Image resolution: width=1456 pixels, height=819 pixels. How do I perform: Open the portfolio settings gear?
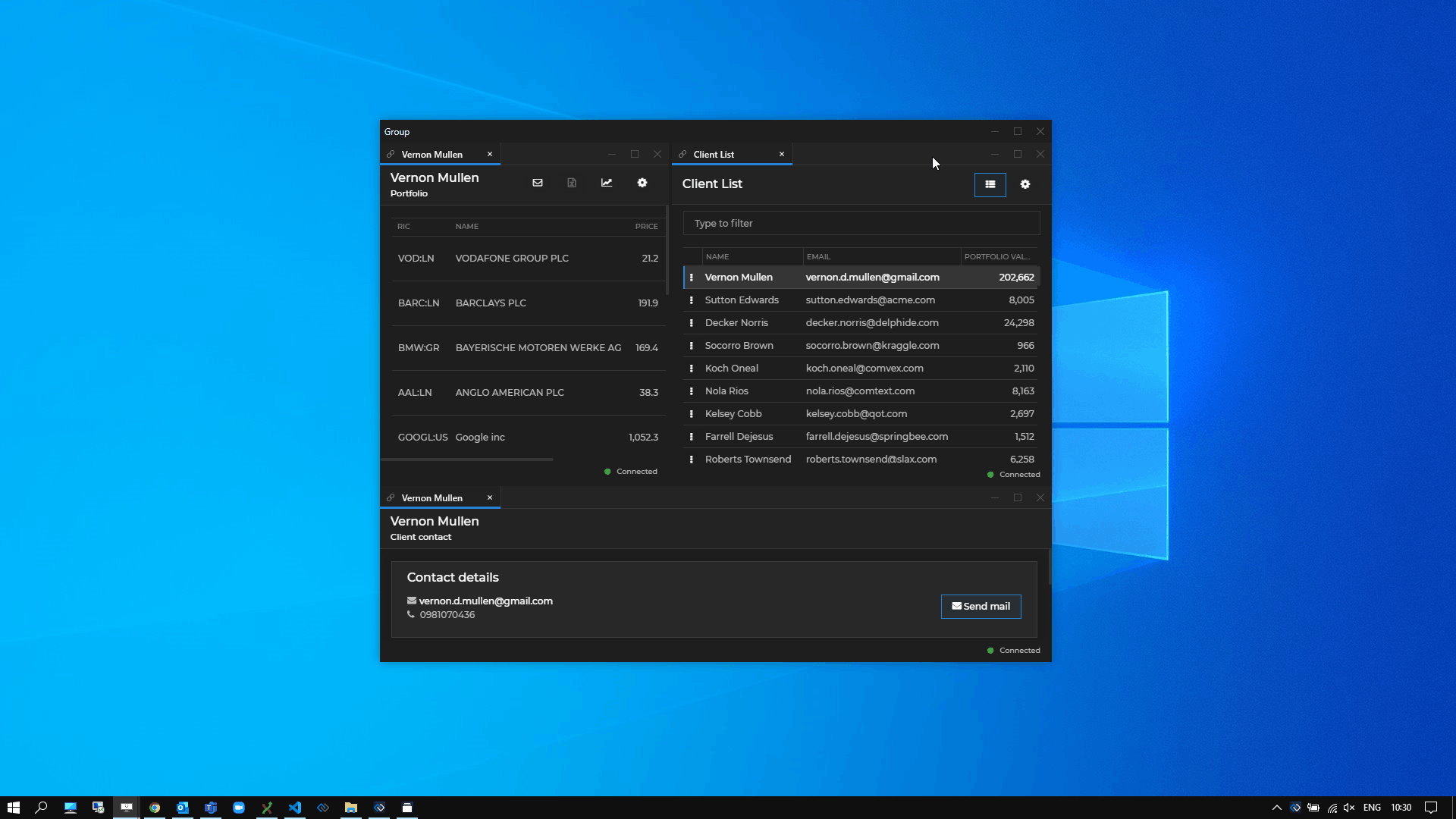[x=642, y=183]
